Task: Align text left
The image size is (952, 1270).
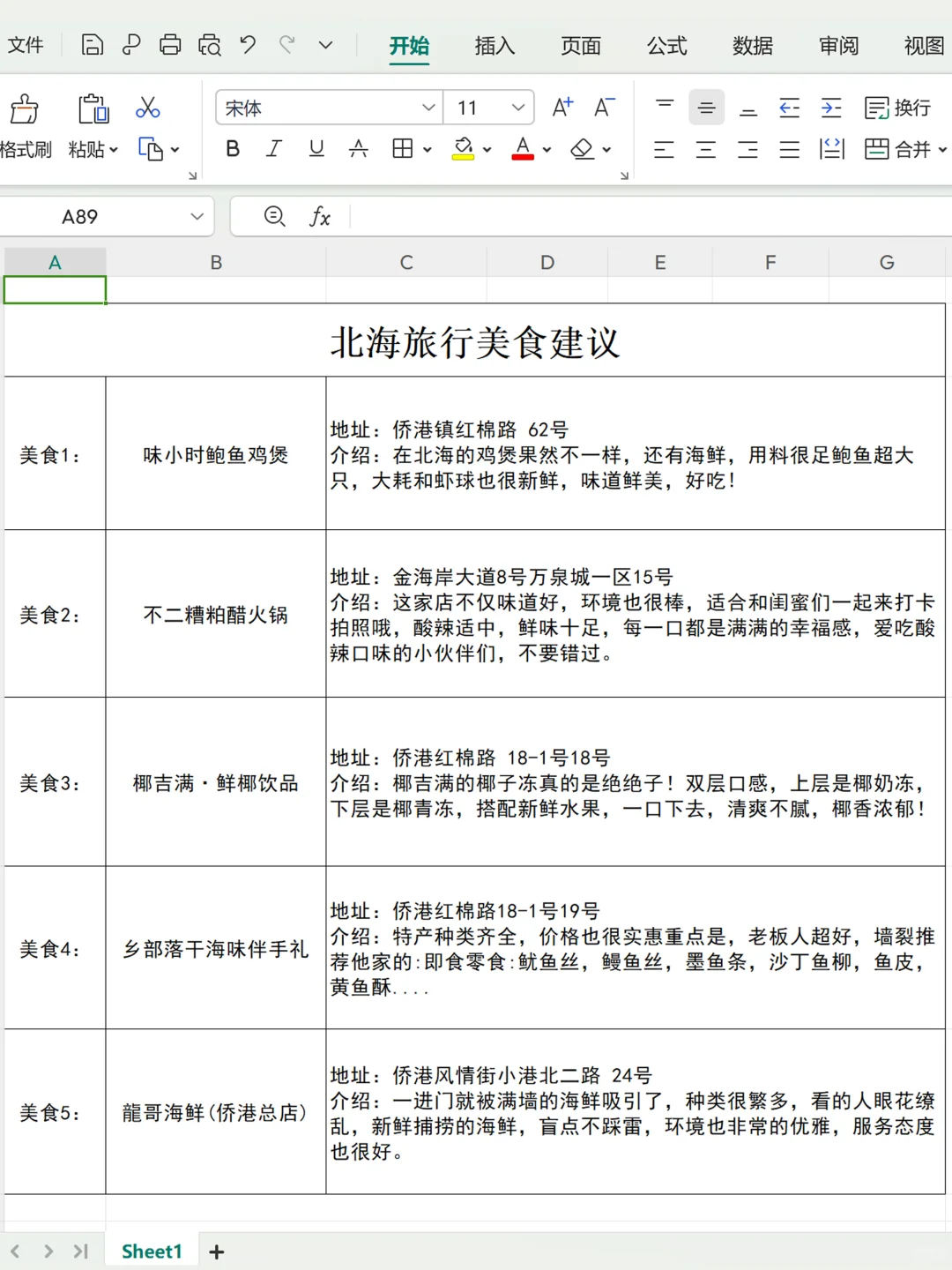Action: pyautogui.click(x=664, y=149)
